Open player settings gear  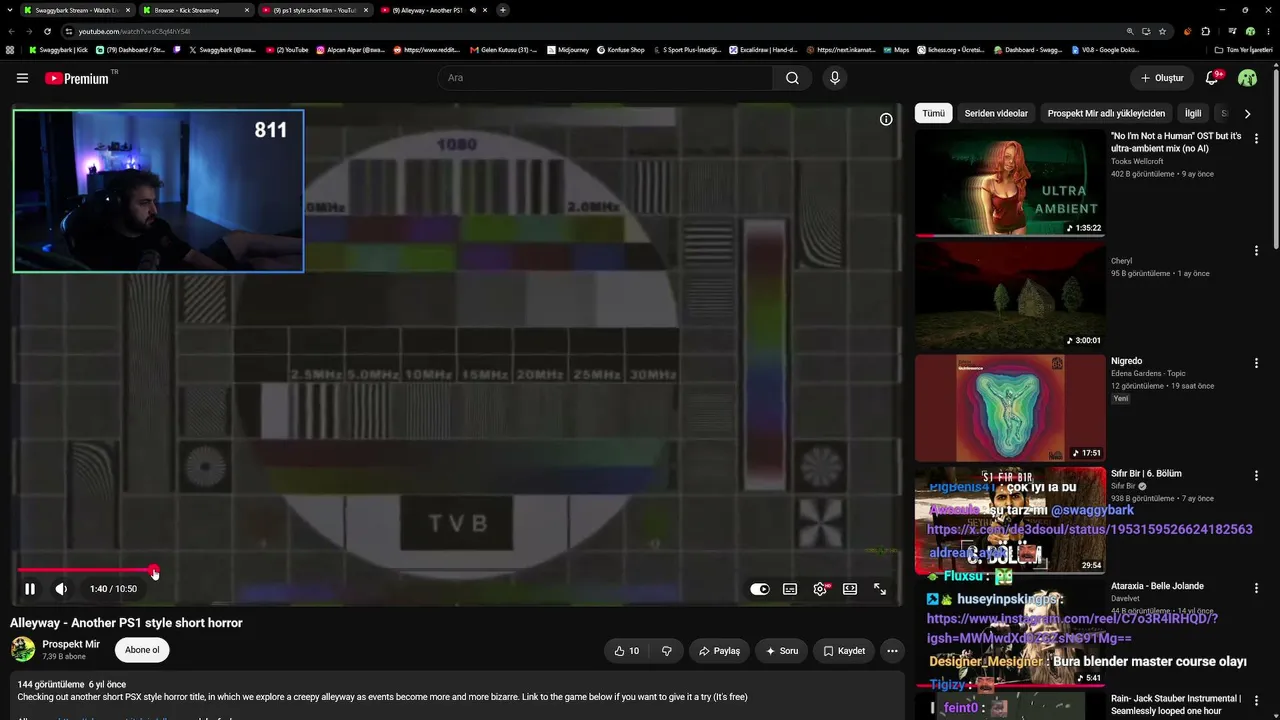pos(820,589)
